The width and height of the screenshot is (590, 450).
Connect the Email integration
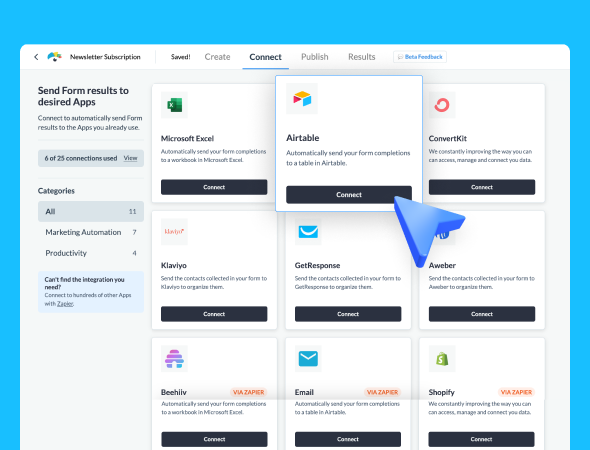click(348, 439)
